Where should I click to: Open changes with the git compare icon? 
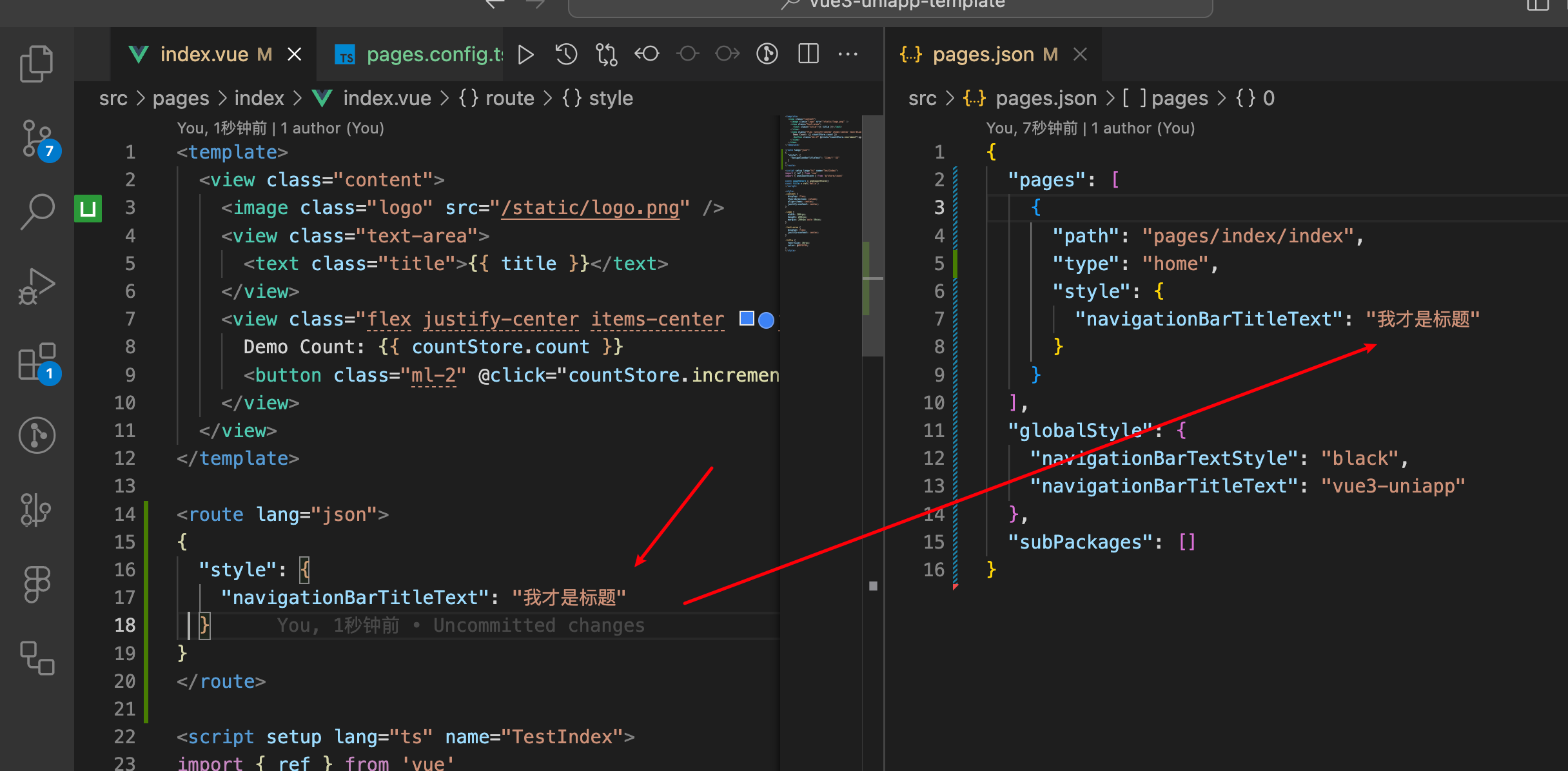[x=606, y=54]
